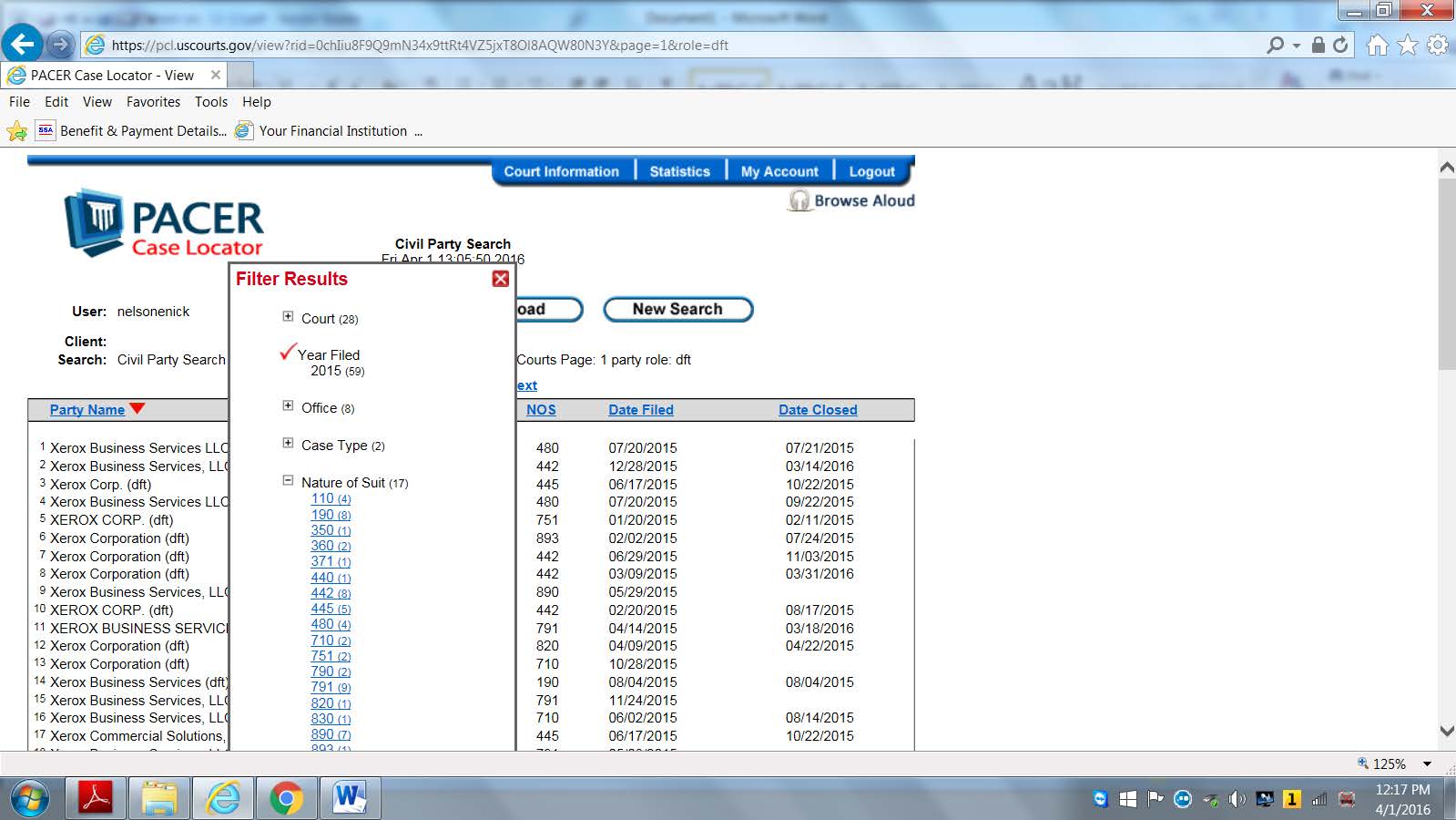
Task: Filter by nature of suit 890
Action: pyautogui.click(x=331, y=734)
